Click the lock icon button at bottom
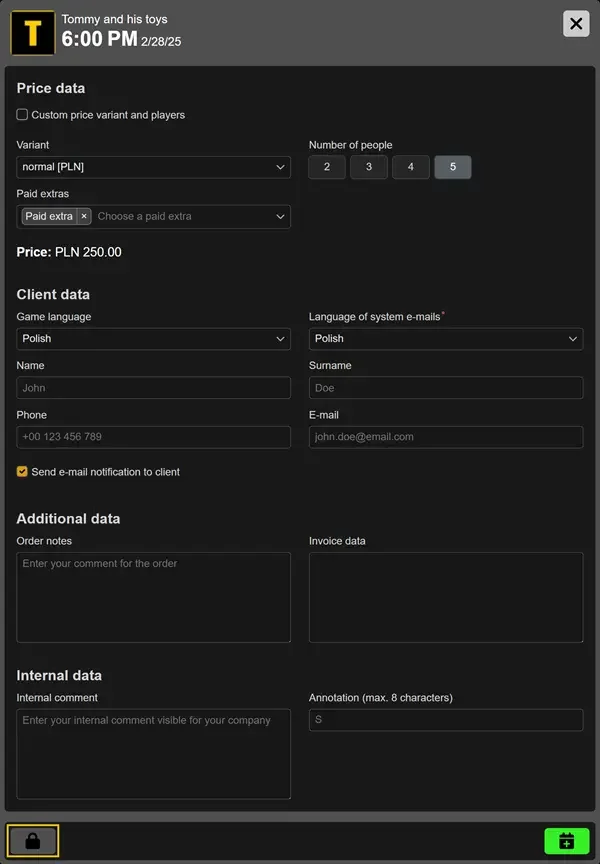 click(33, 841)
